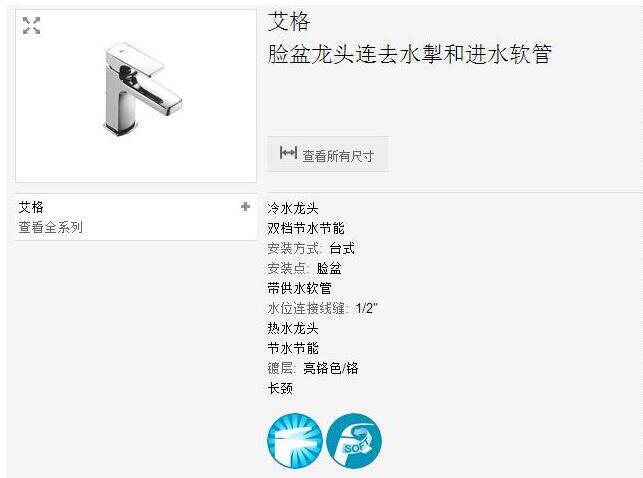Click the 安装点: 脸盆 specification line

pyautogui.click(x=304, y=269)
